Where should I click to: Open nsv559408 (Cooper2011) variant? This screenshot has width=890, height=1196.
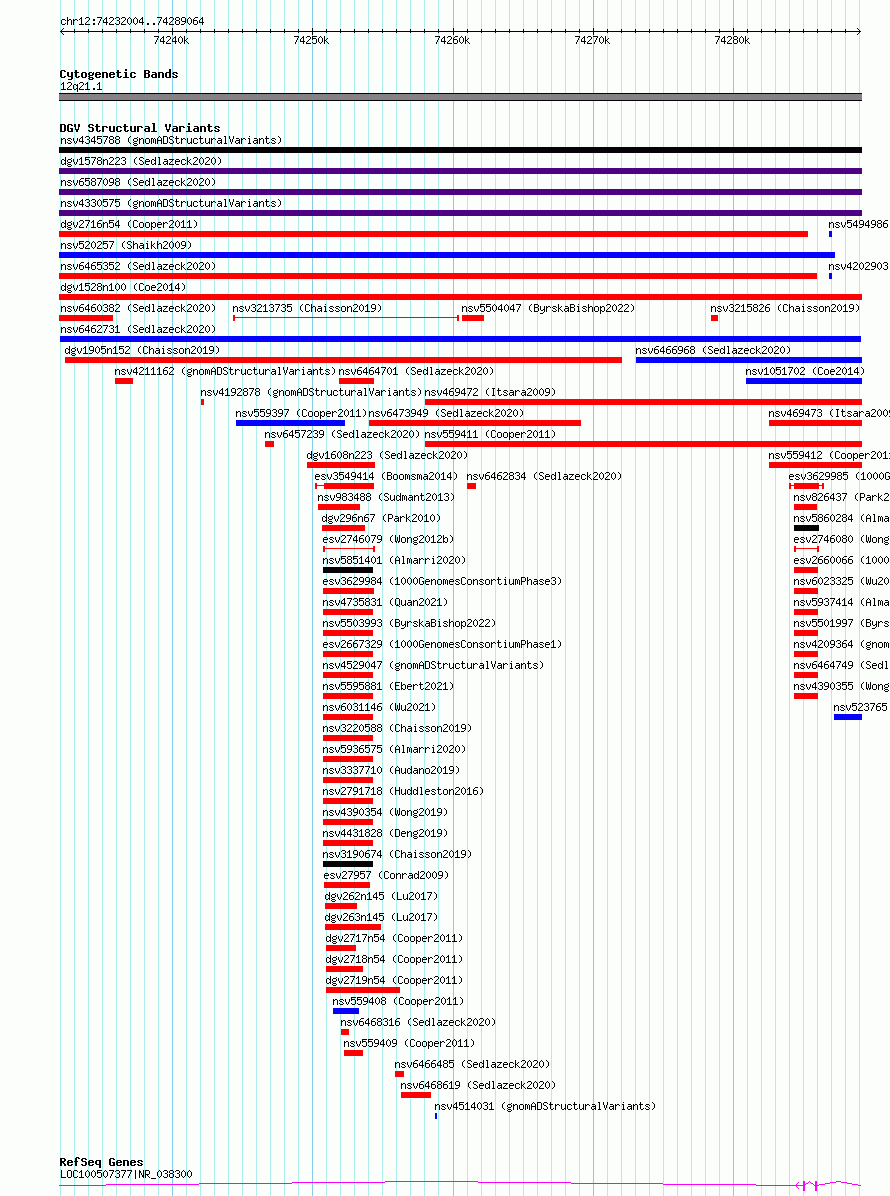[x=398, y=1001]
